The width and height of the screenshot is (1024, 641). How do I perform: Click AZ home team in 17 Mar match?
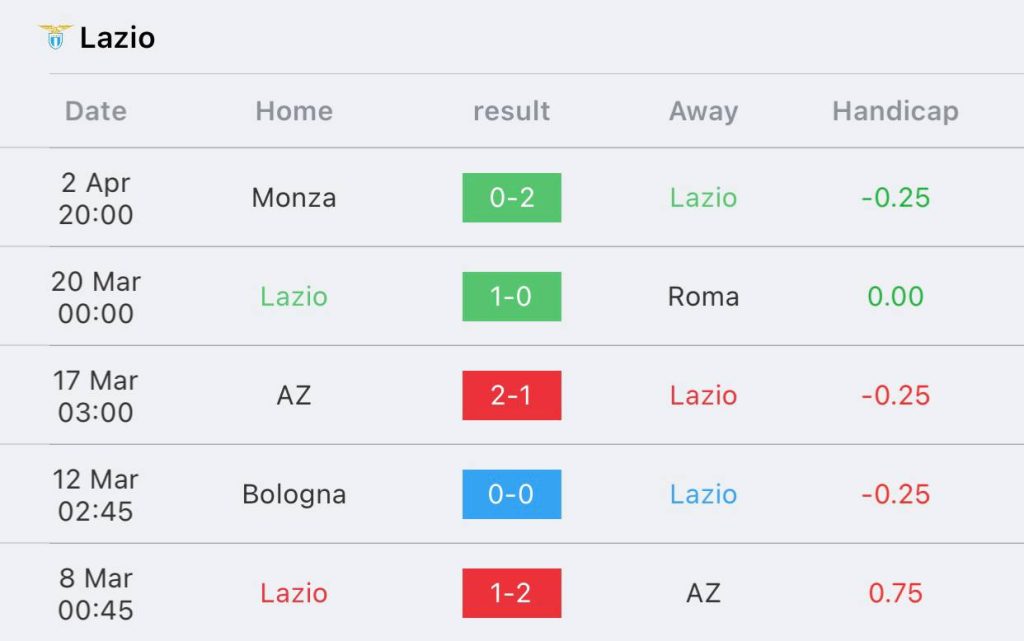(293, 396)
